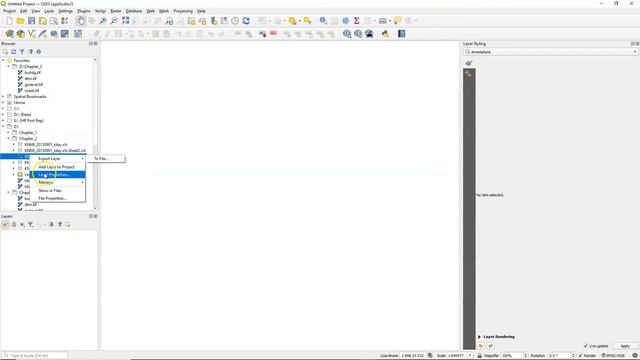Select buildg.tif under Favorites
The width and height of the screenshot is (640, 360).
[x=33, y=73]
